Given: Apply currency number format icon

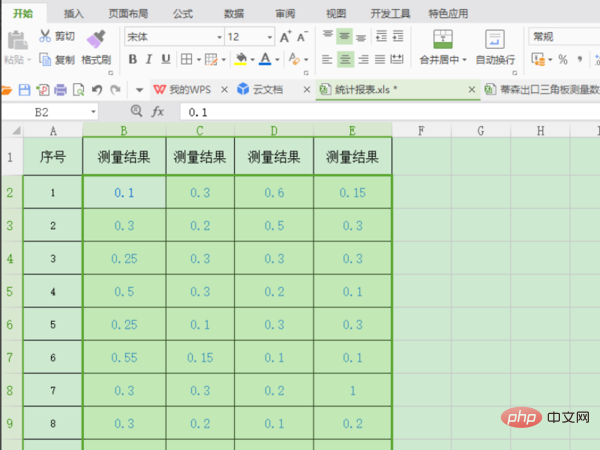Looking at the screenshot, I should [x=538, y=59].
